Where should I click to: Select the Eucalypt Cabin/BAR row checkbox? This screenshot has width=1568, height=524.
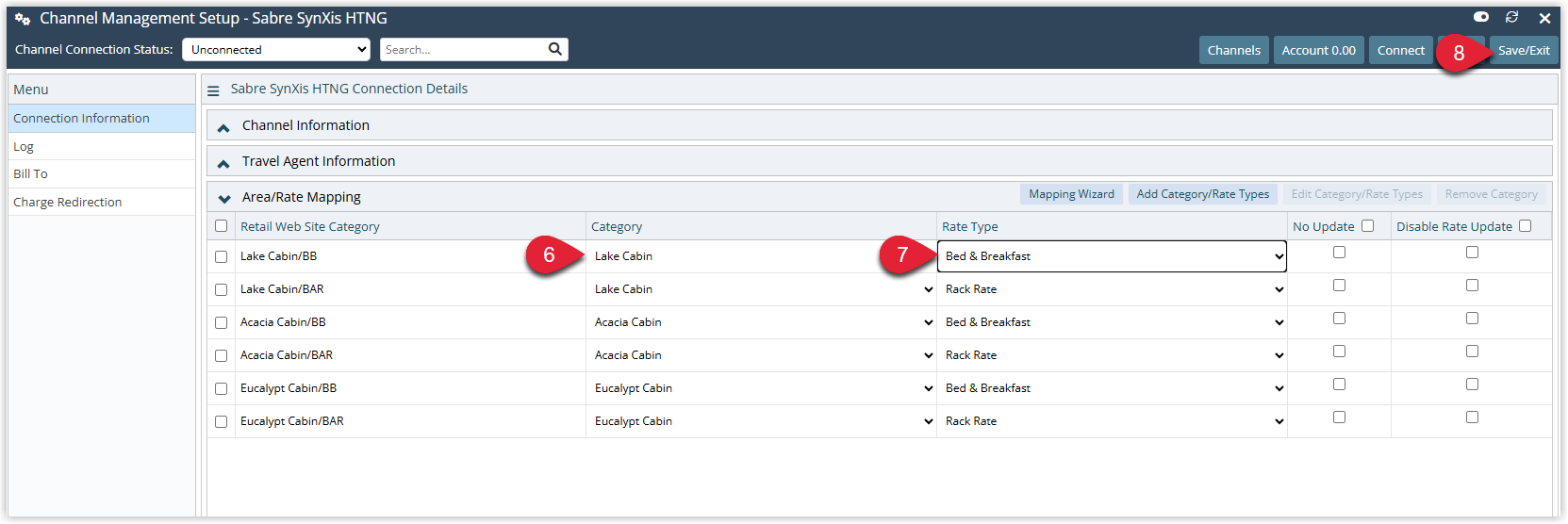pyautogui.click(x=221, y=421)
